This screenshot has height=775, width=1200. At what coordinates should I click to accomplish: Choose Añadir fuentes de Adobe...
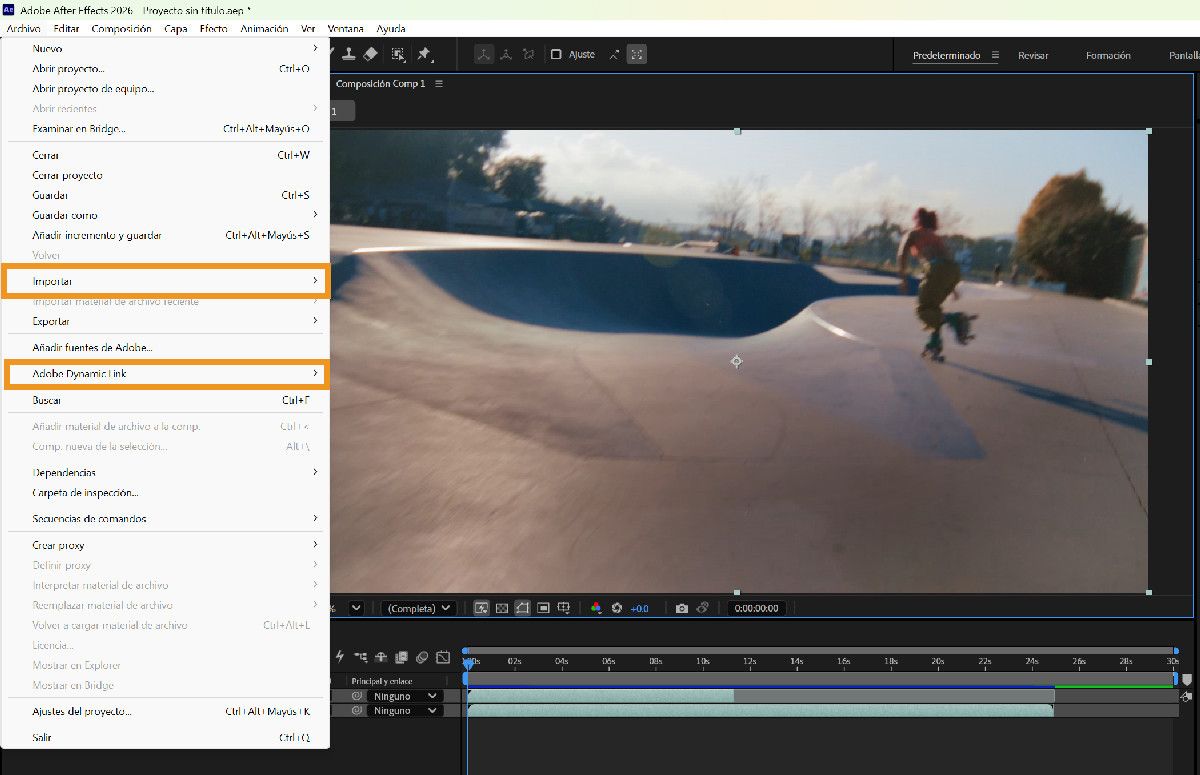point(166,347)
